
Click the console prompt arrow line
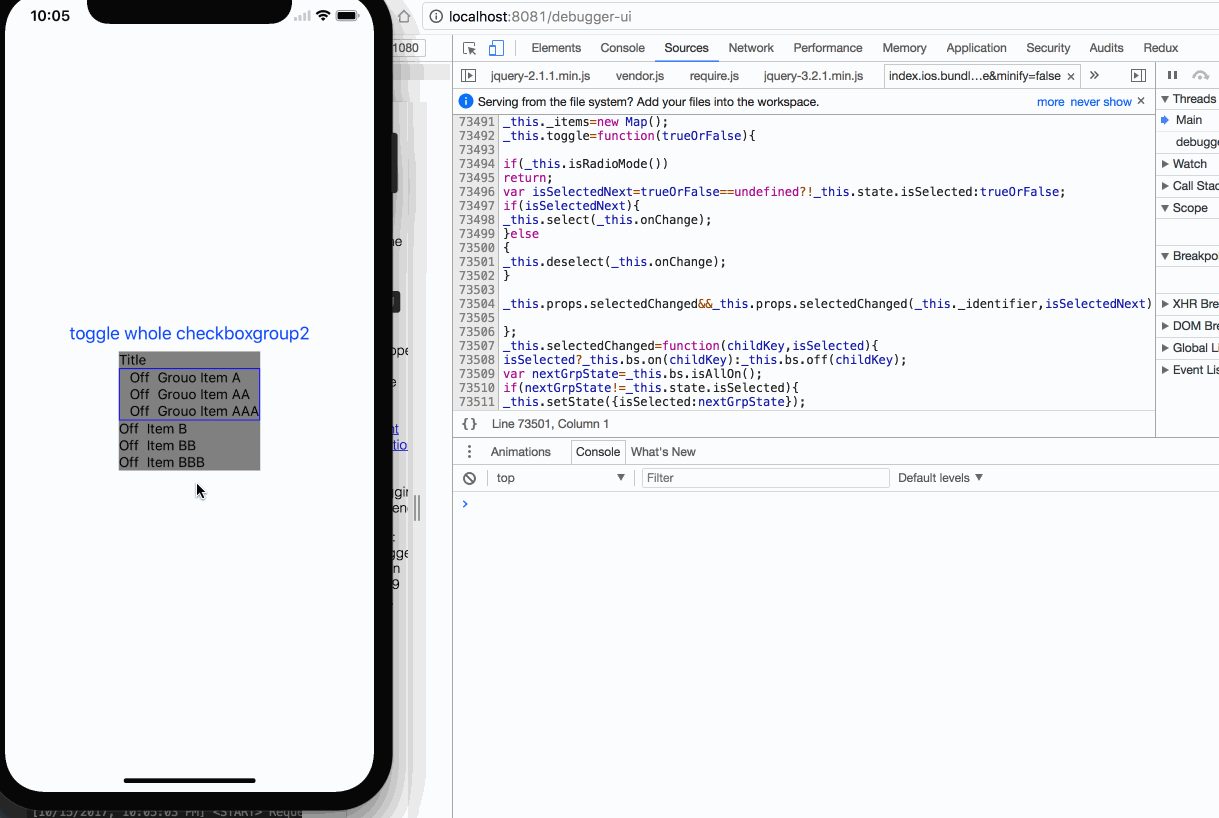pyautogui.click(x=835, y=504)
